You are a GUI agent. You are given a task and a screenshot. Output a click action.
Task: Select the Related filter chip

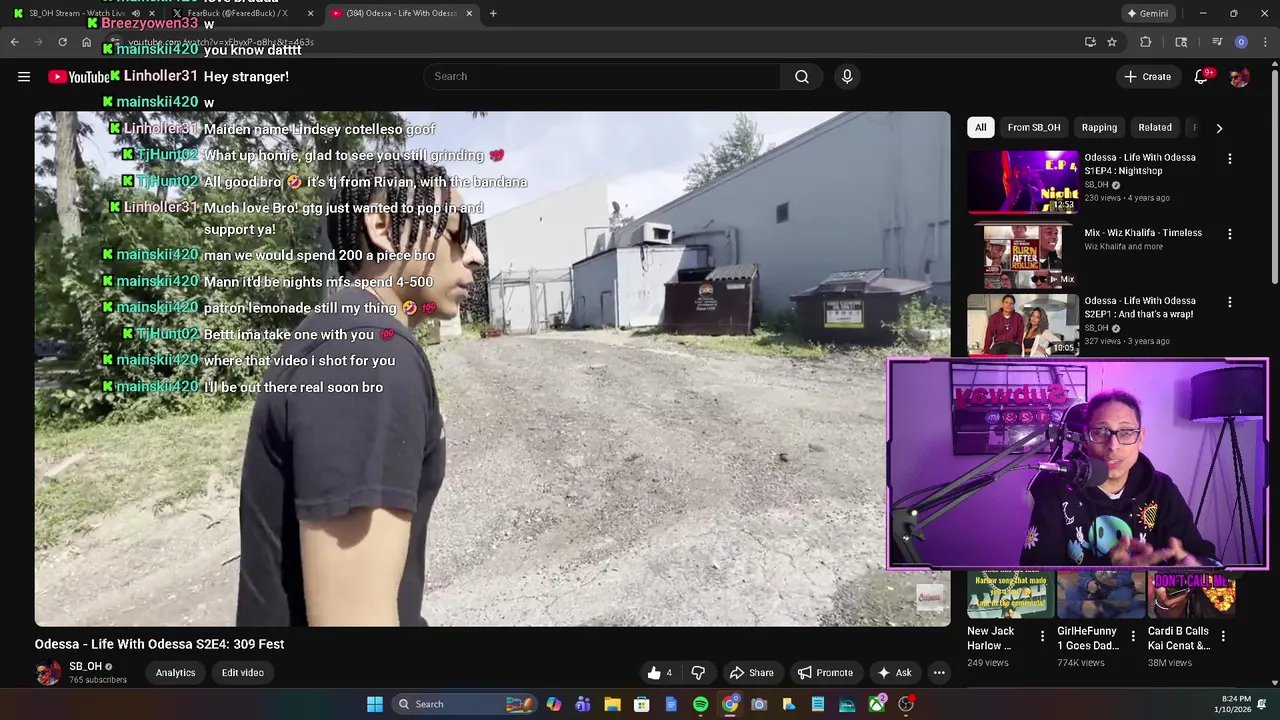[1155, 127]
